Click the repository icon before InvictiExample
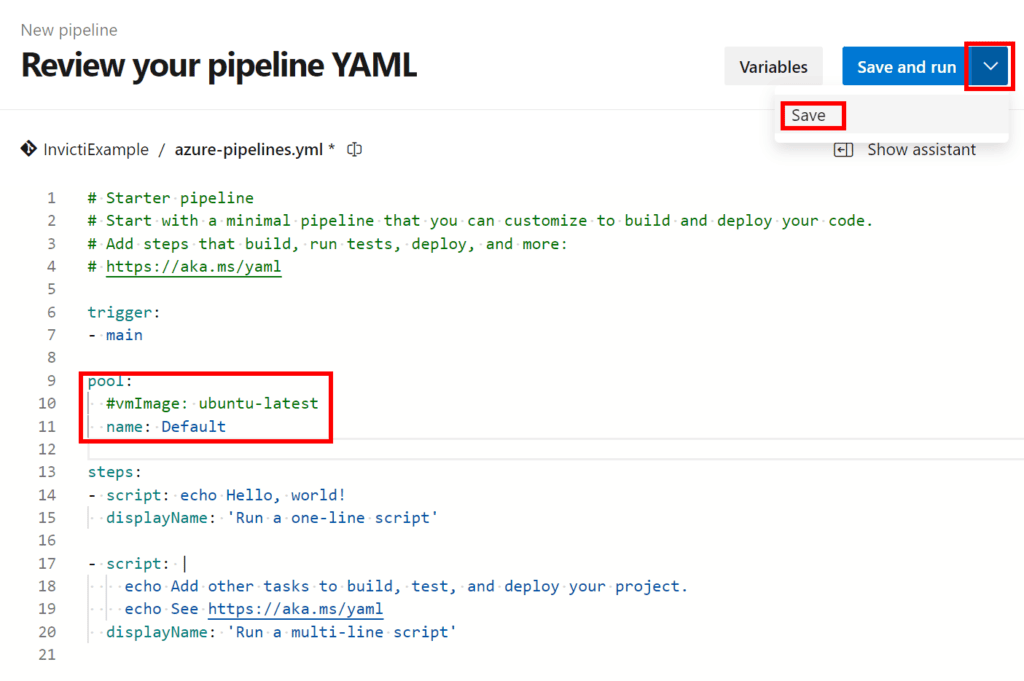This screenshot has width=1024, height=681. pos(29,148)
